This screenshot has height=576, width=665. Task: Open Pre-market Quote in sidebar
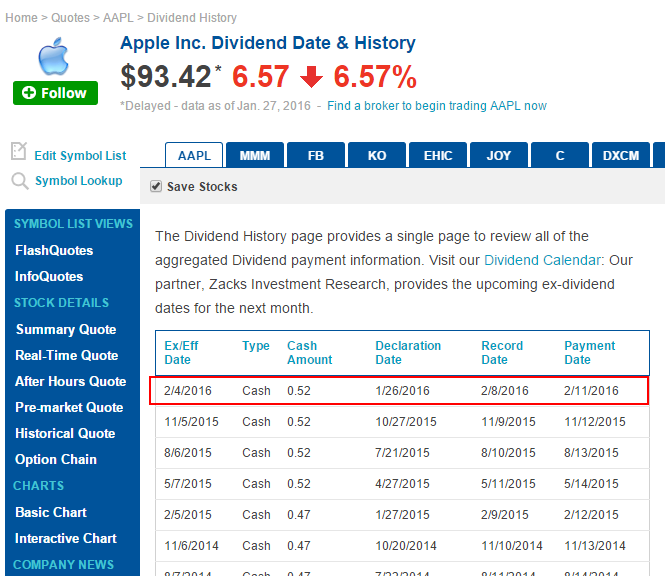click(69, 408)
